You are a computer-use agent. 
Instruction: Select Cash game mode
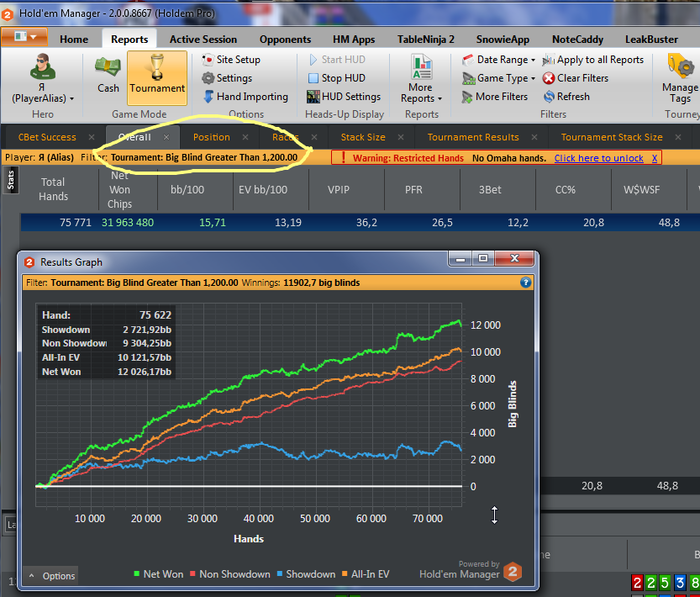(x=108, y=75)
